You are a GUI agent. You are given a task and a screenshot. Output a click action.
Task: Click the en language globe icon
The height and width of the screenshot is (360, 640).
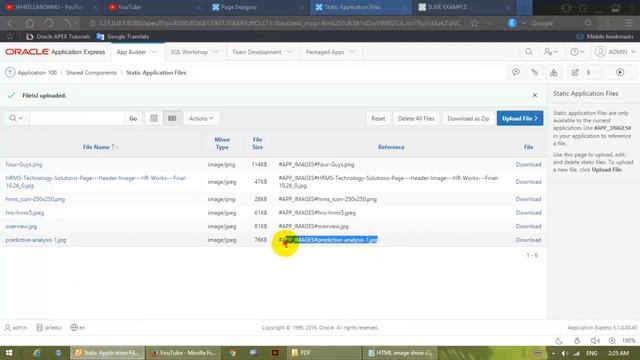coord(74,327)
